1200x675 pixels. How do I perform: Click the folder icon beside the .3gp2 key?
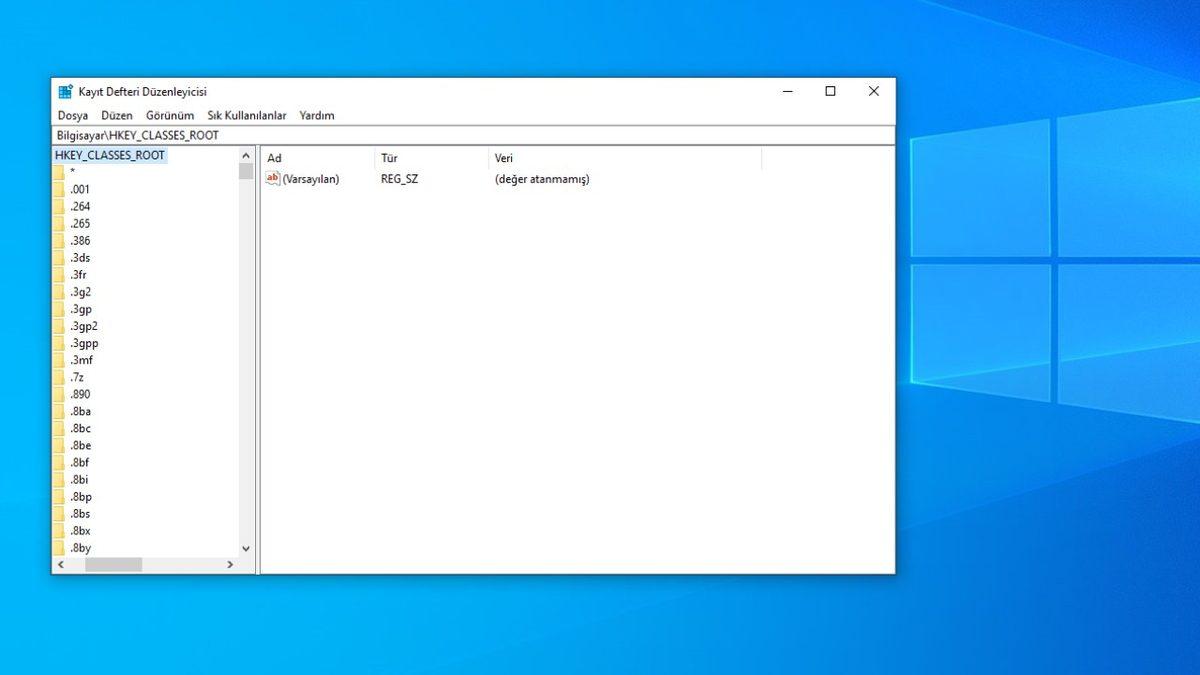click(x=61, y=326)
